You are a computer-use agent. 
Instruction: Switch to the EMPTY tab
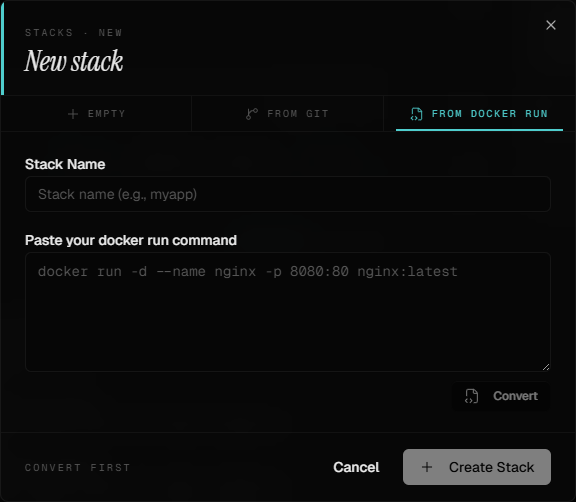coord(96,114)
